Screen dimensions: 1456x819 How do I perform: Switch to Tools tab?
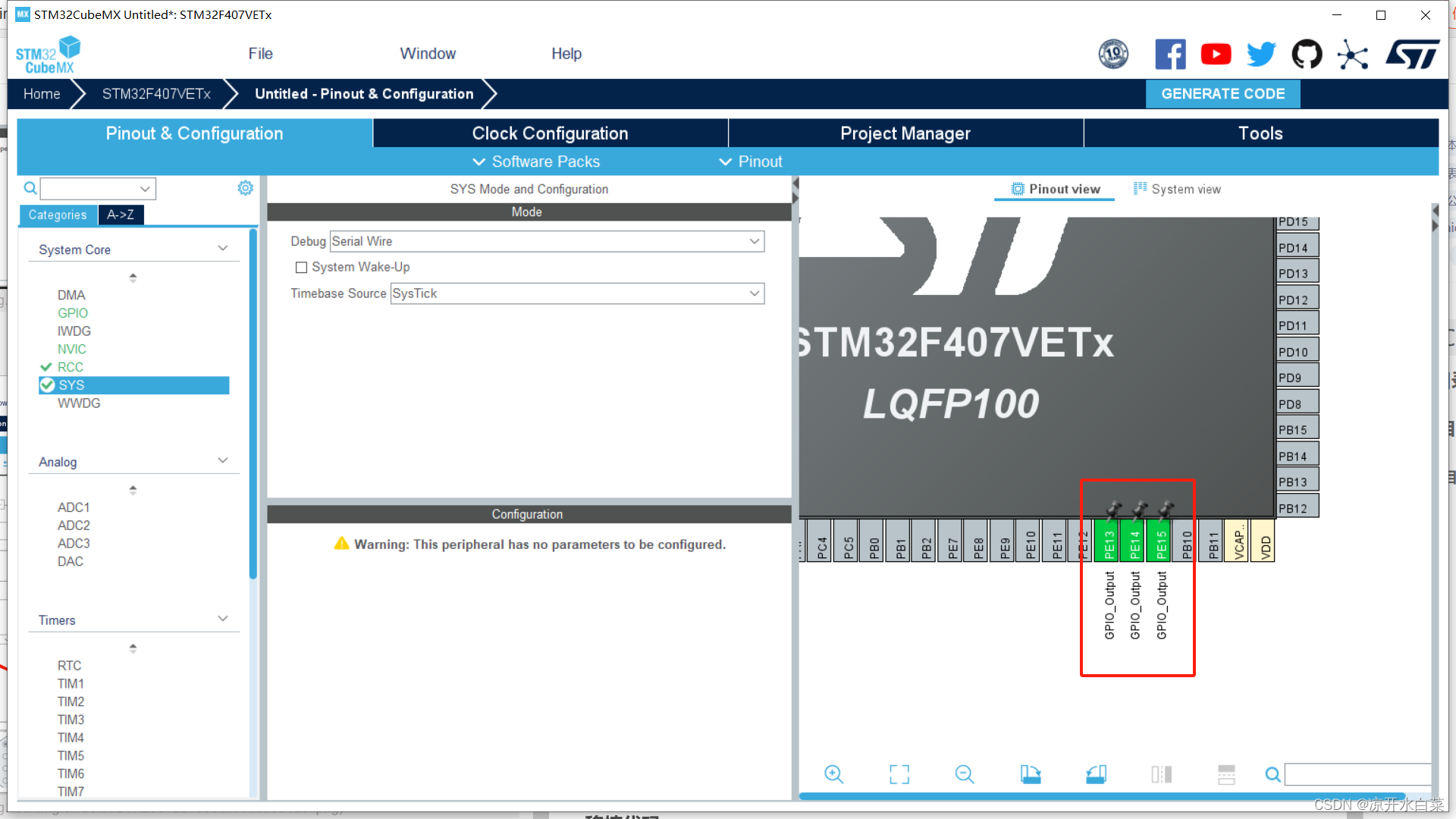(1260, 133)
